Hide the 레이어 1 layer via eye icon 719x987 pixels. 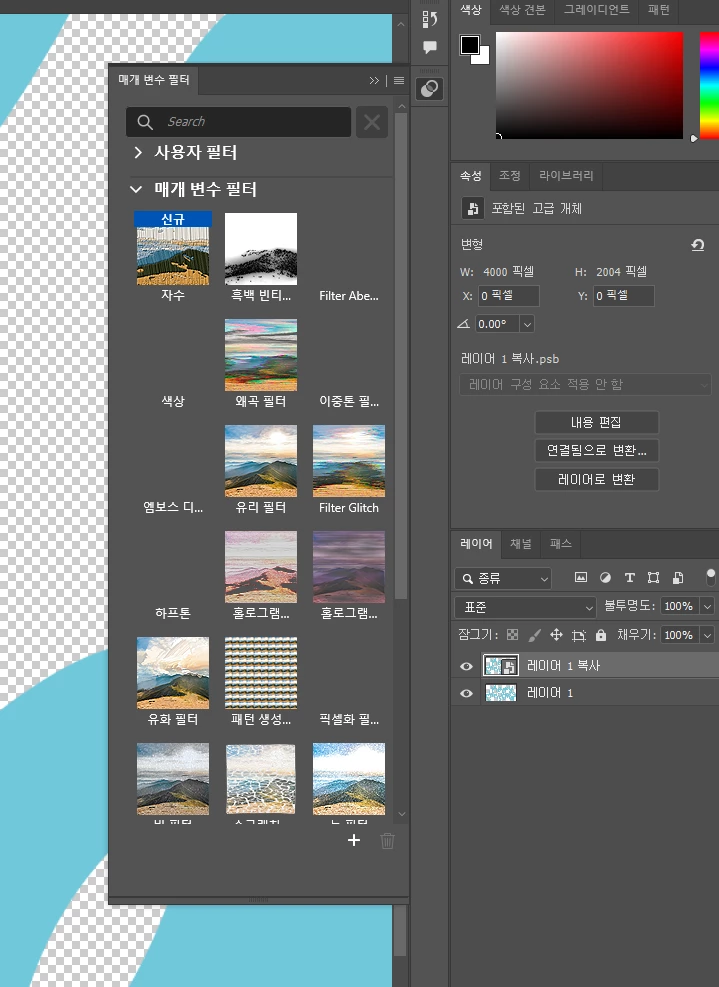(467, 693)
